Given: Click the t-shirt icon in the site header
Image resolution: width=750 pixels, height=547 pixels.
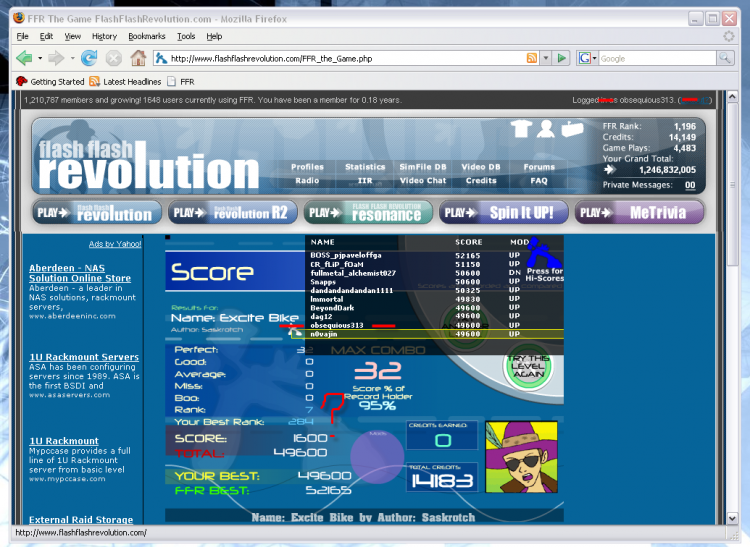Looking at the screenshot, I should 520,128.
